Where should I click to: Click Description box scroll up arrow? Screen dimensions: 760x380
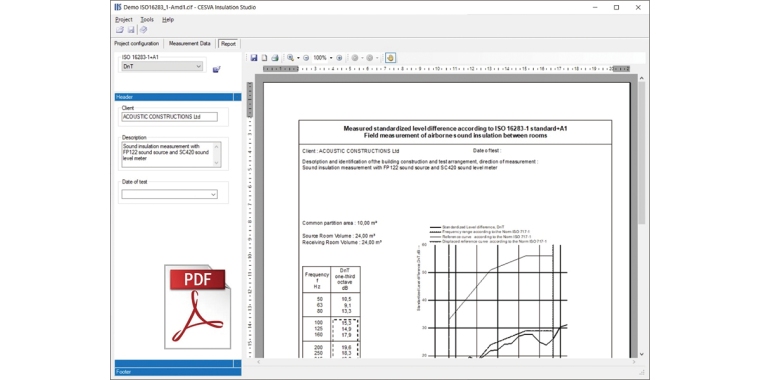[x=217, y=146]
